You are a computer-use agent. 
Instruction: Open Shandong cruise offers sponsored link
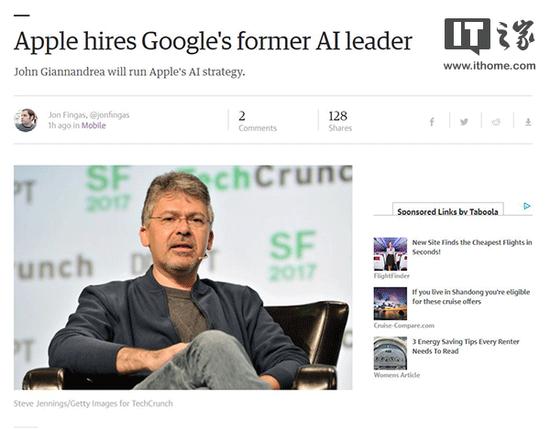coord(471,297)
